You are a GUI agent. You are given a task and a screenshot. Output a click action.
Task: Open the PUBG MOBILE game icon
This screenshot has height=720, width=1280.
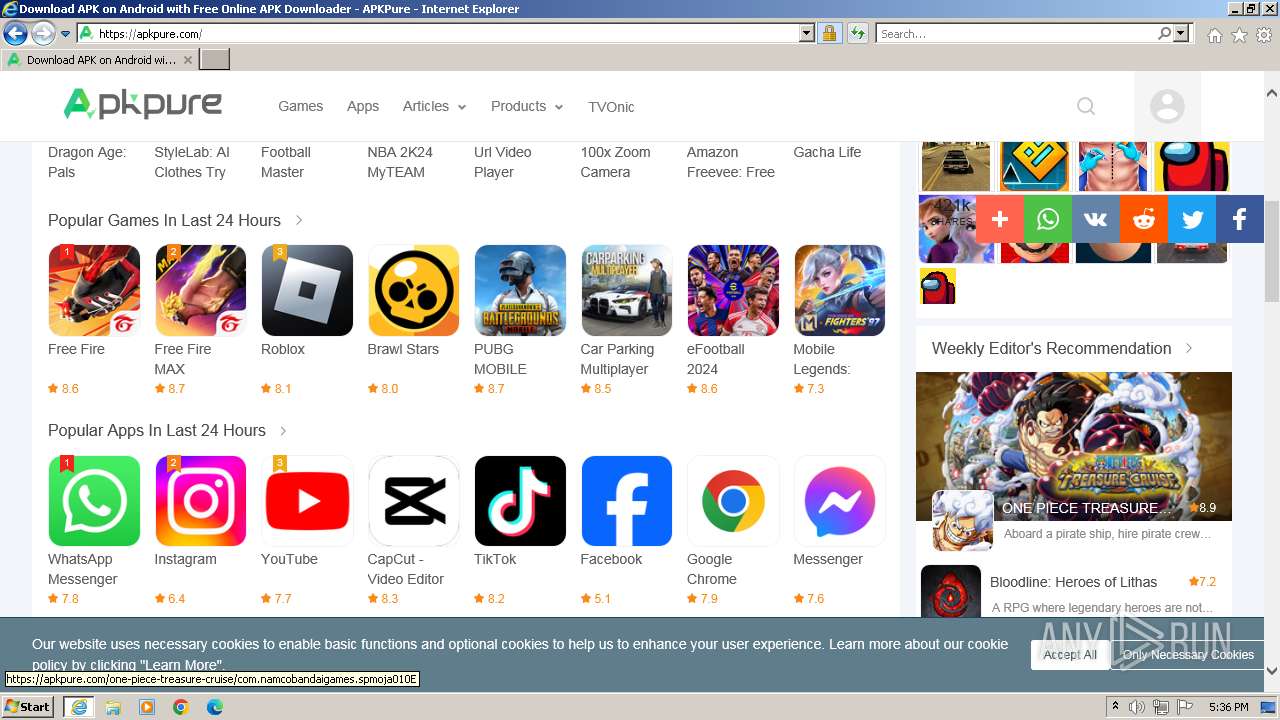(x=520, y=290)
